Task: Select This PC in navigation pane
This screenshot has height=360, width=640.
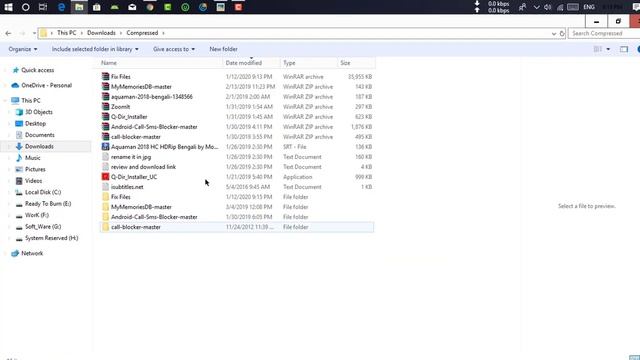Action: point(31,100)
